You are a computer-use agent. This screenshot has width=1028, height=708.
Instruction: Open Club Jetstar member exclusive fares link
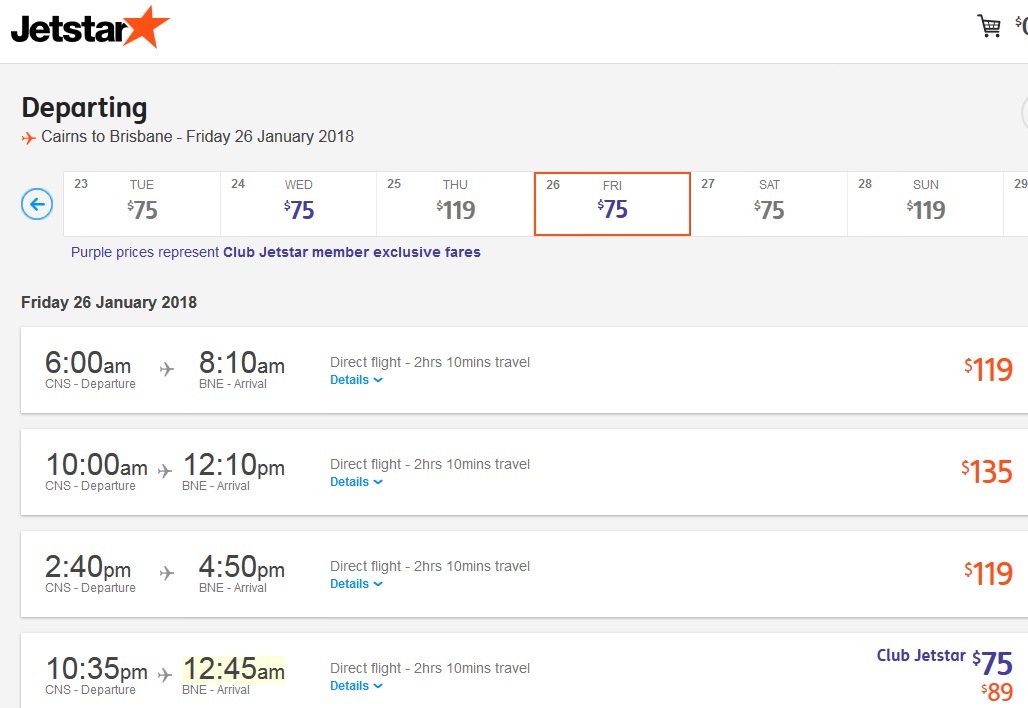tap(351, 252)
